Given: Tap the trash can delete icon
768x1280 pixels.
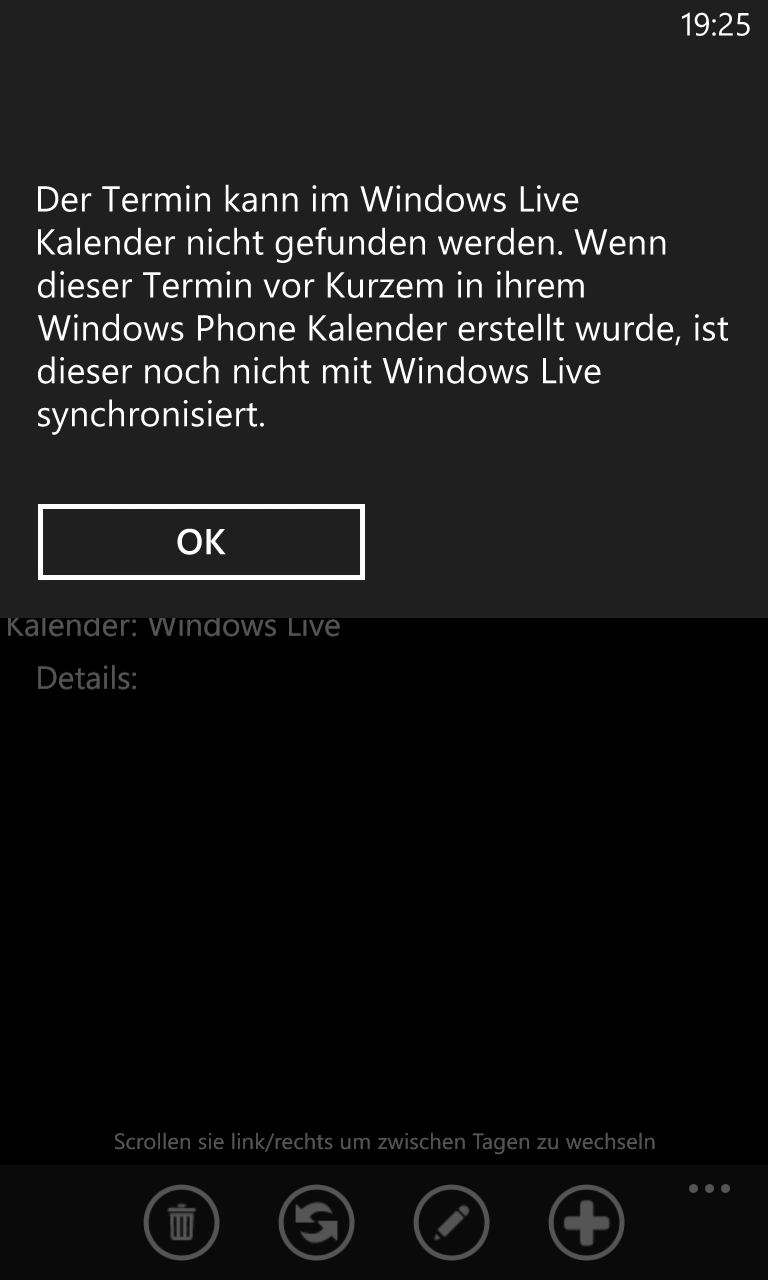Looking at the screenshot, I should (x=181, y=1222).
